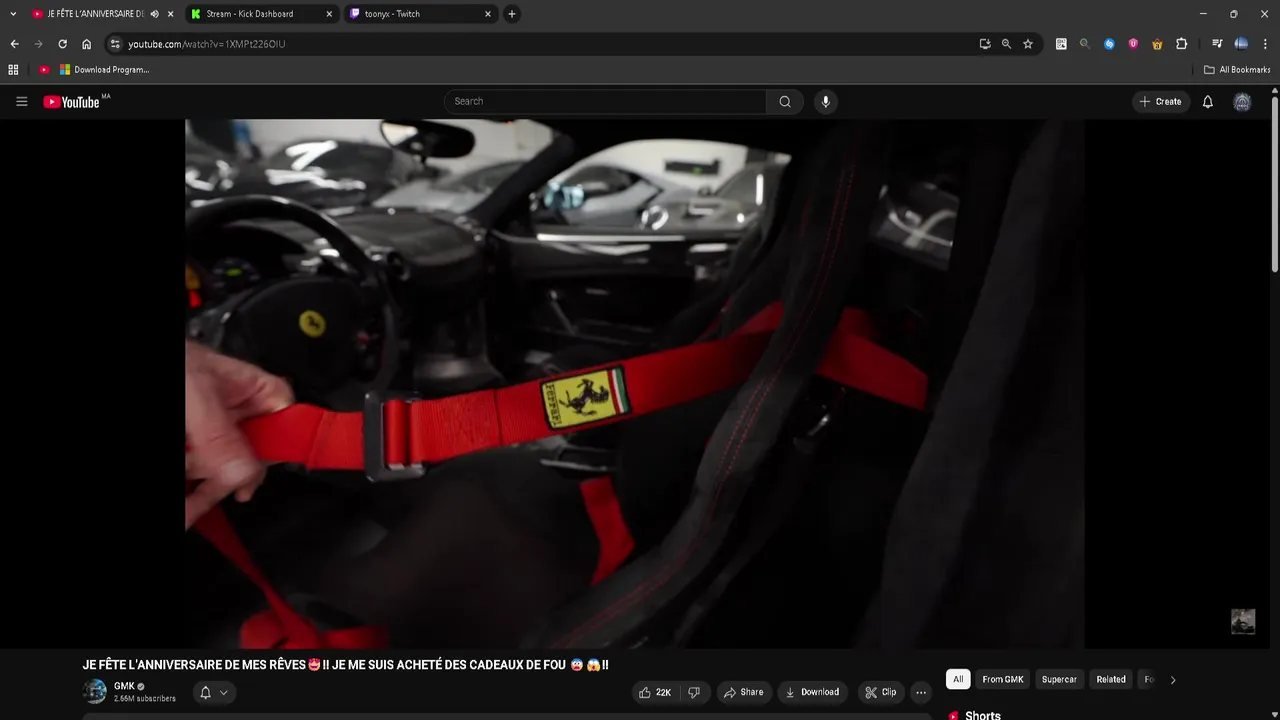Click the zoom magnifier in address bar
1280x720 pixels.
click(1006, 44)
